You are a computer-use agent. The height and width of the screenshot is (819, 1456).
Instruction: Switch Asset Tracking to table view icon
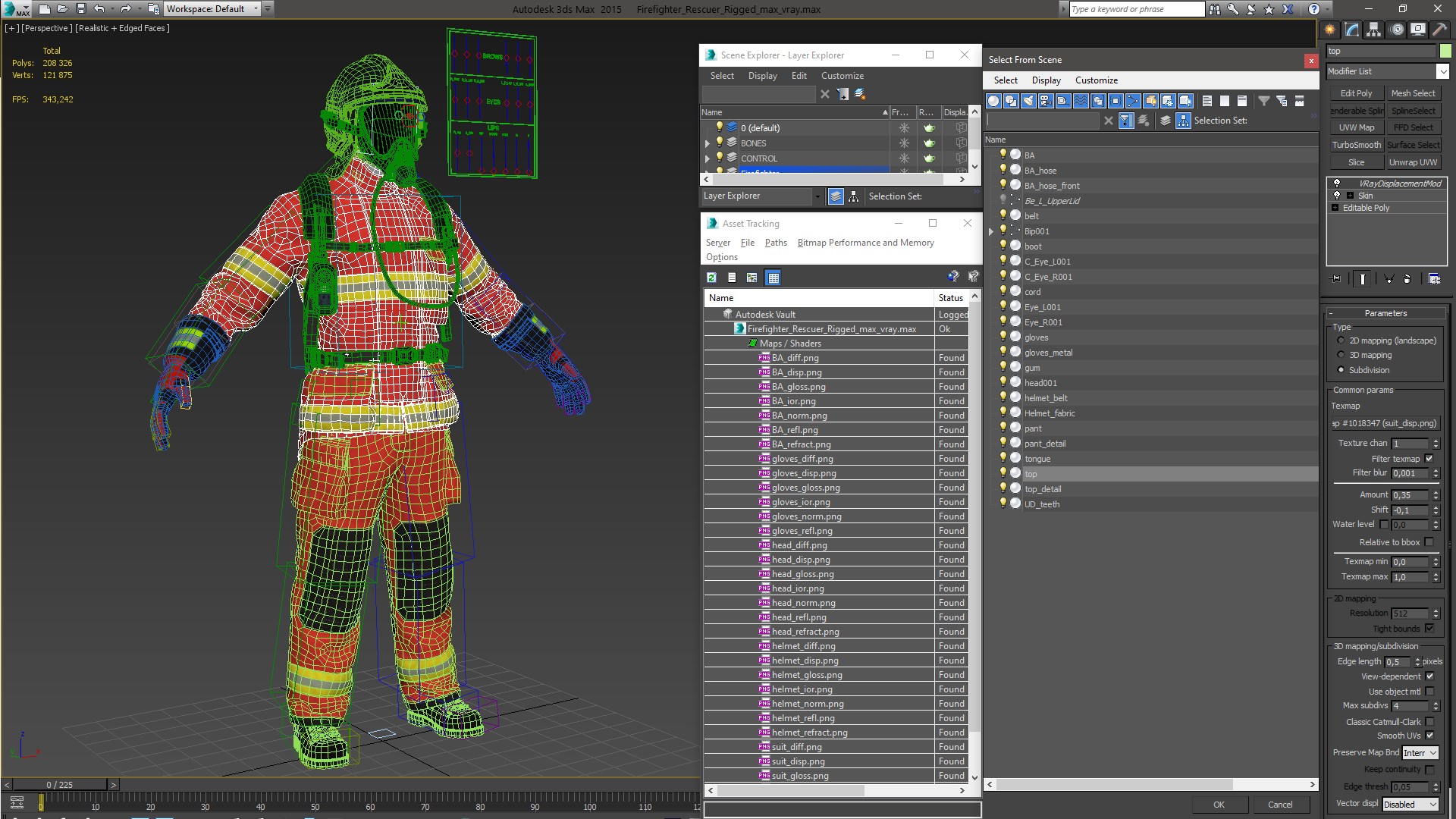(773, 278)
